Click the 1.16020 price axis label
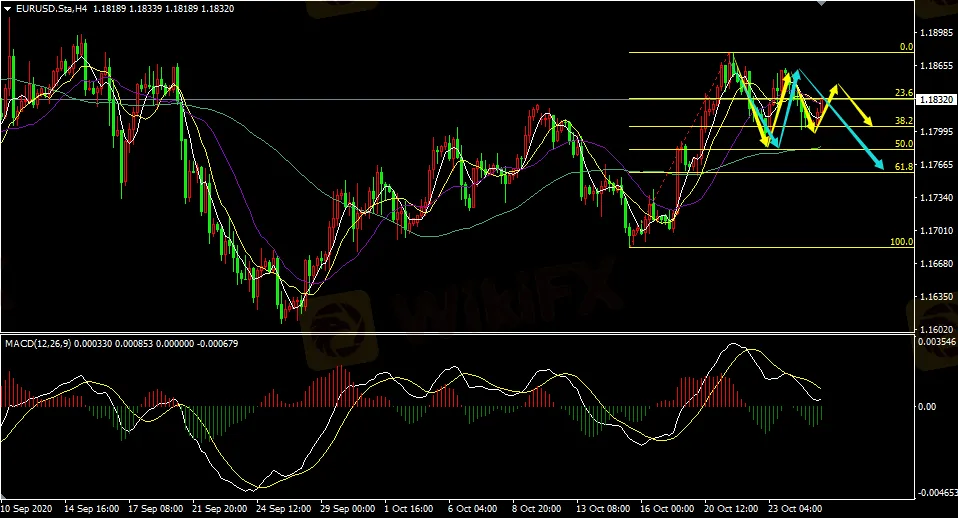Viewport: 958px width, 518px height. [935, 329]
